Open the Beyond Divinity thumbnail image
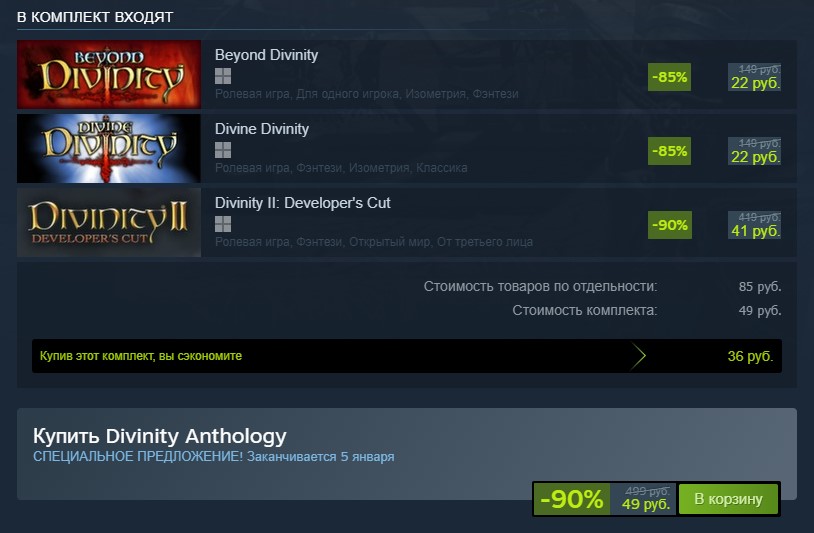The image size is (814, 533). coord(109,74)
